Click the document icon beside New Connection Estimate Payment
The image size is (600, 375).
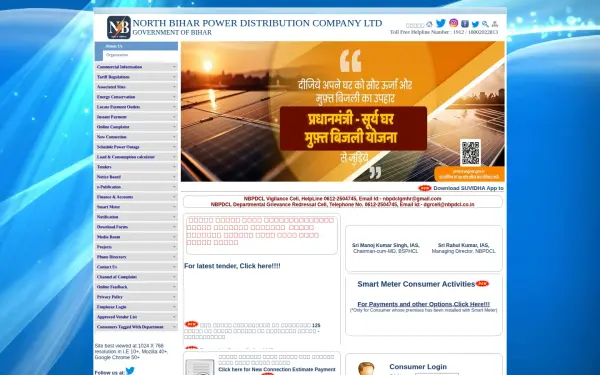tap(200, 367)
